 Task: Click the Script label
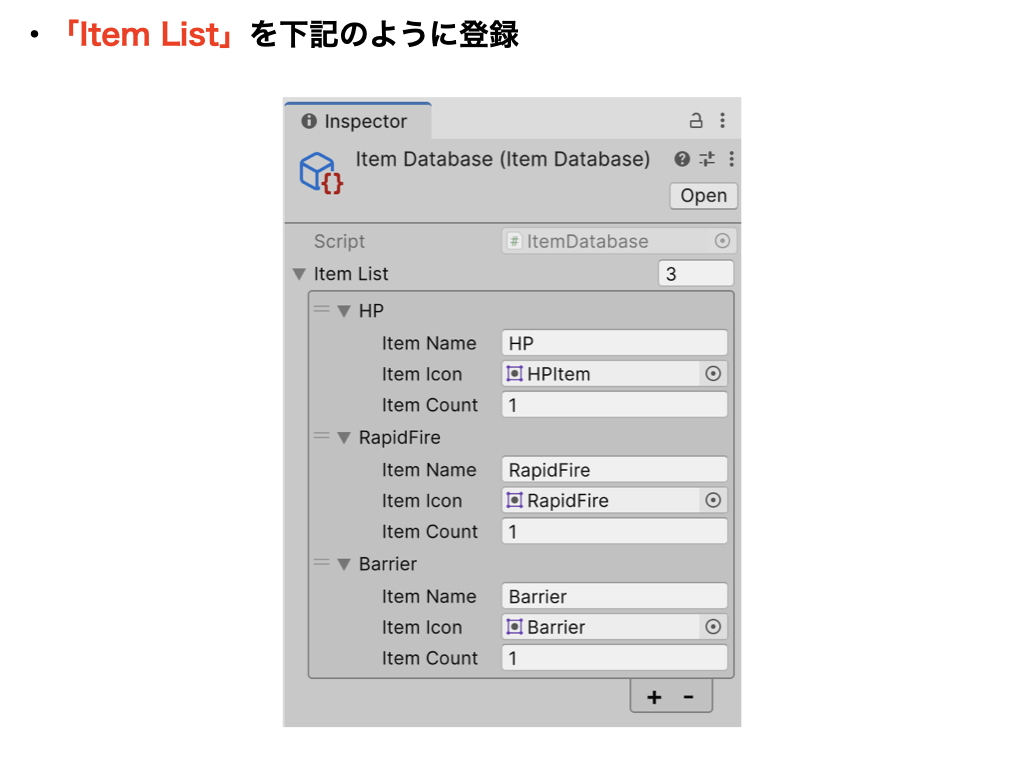[339, 242]
